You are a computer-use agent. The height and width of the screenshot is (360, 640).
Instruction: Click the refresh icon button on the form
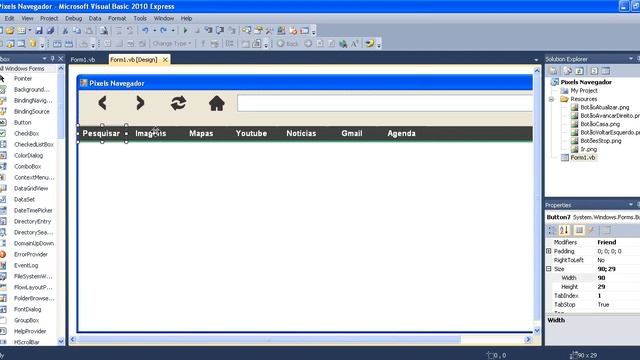(x=178, y=103)
